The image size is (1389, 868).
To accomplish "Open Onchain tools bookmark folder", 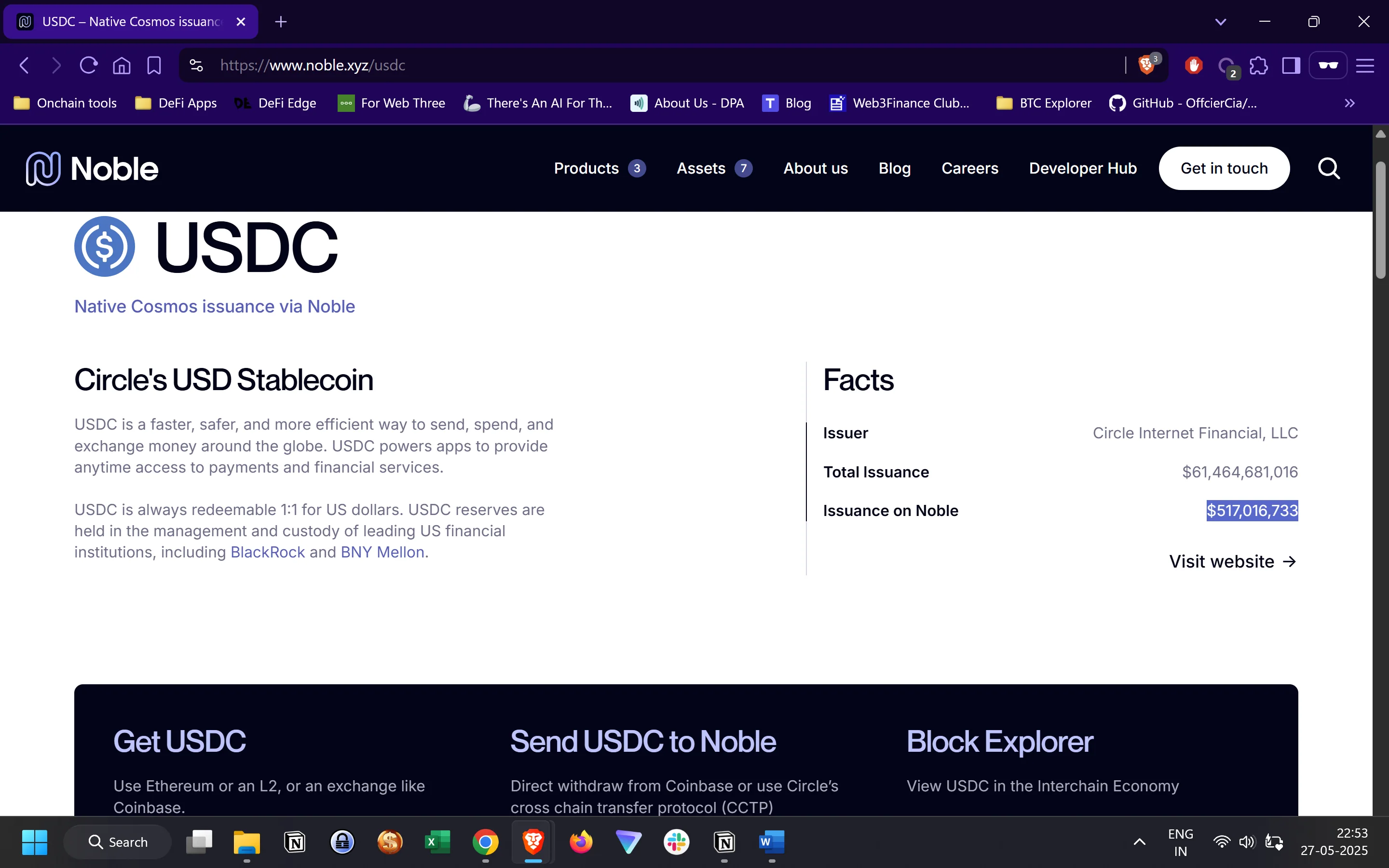I will (65, 103).
